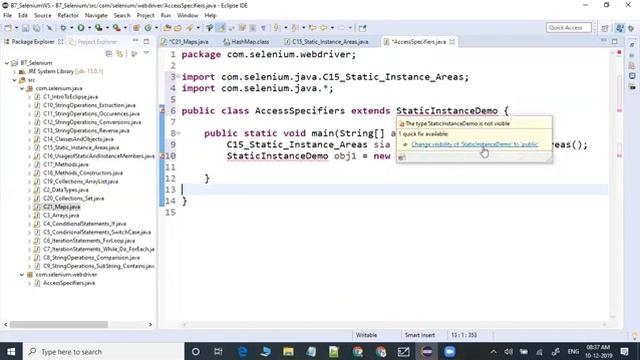The height and width of the screenshot is (360, 640).
Task: Click the Open Type icon
Action: 167,28
